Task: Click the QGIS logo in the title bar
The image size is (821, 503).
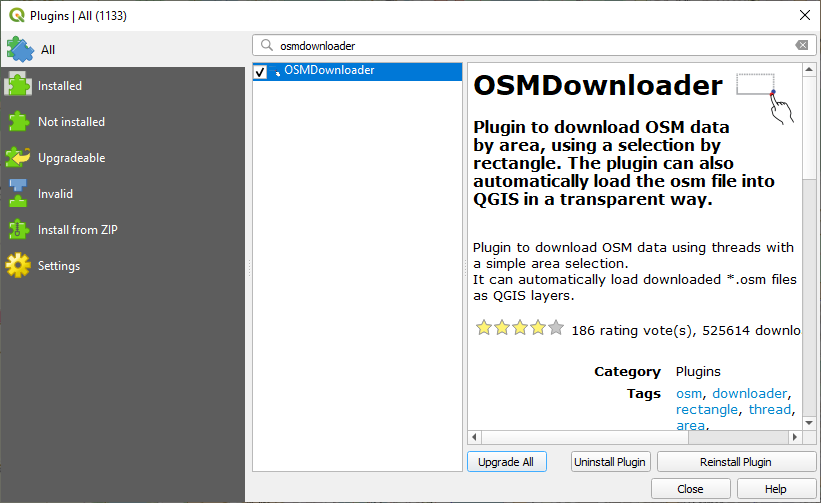Action: click(x=17, y=15)
